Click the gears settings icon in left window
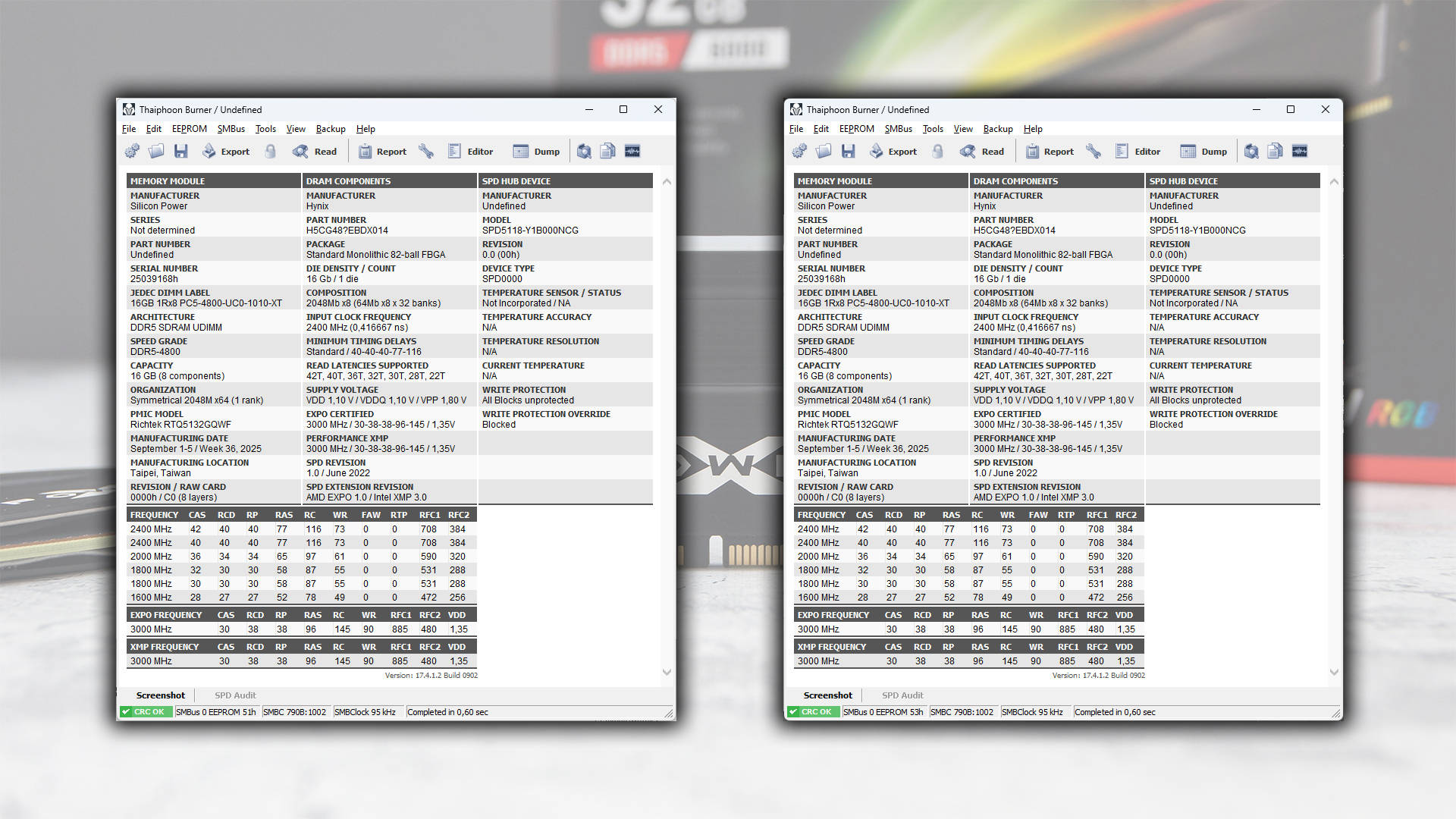Screen dimensions: 1456x819 click(x=132, y=152)
